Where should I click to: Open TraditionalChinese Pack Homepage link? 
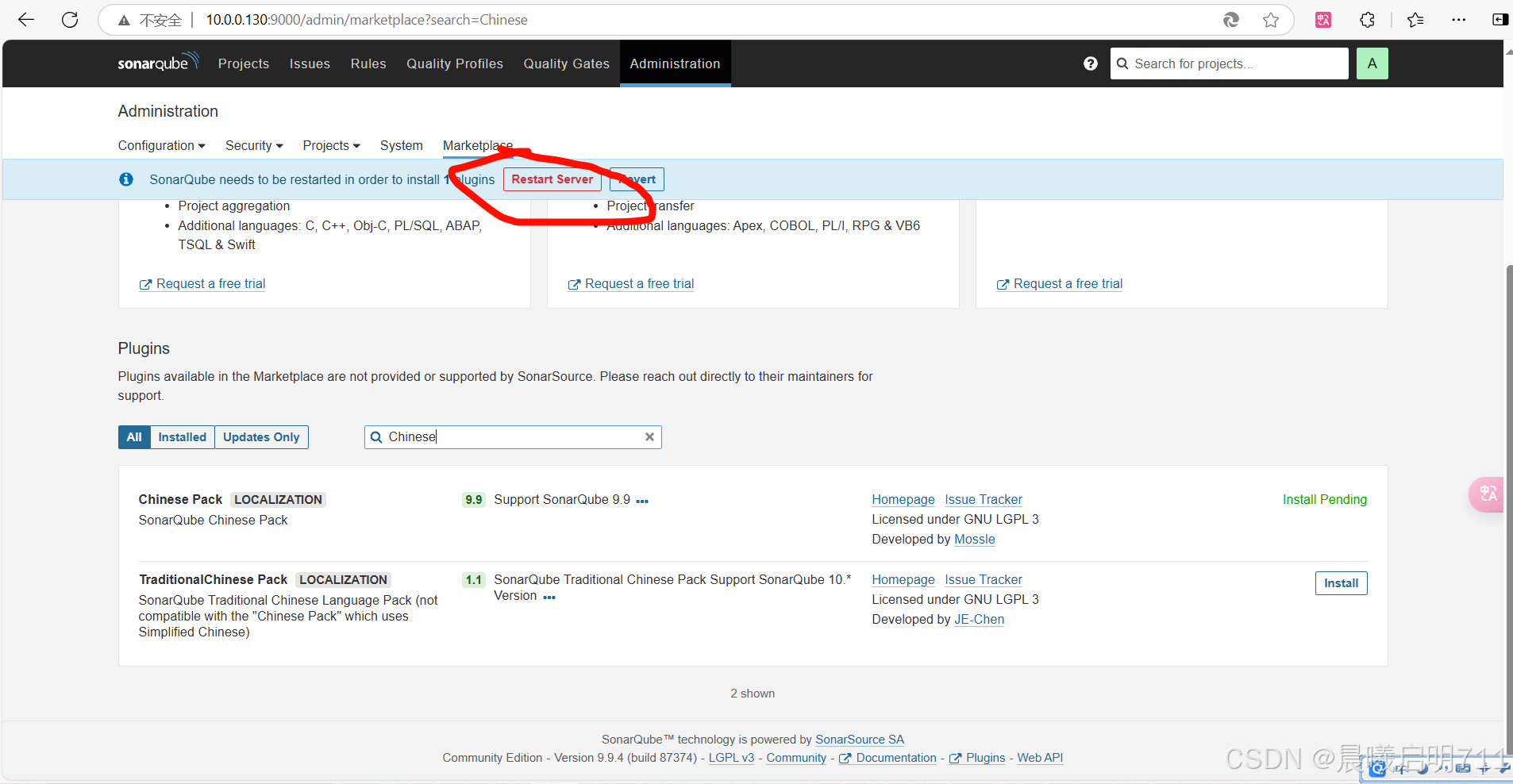click(903, 580)
